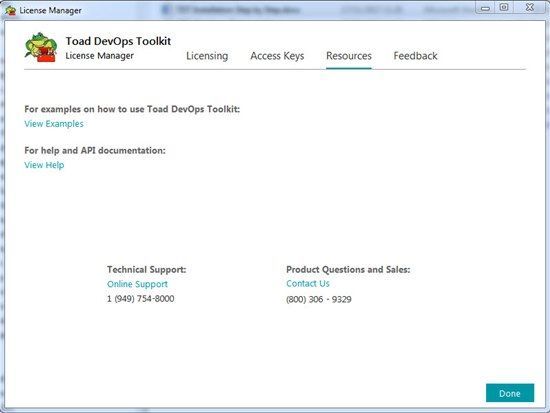This screenshot has width=550, height=413.
Task: Click the sales phone number (800) 306-9329
Action: click(x=319, y=299)
